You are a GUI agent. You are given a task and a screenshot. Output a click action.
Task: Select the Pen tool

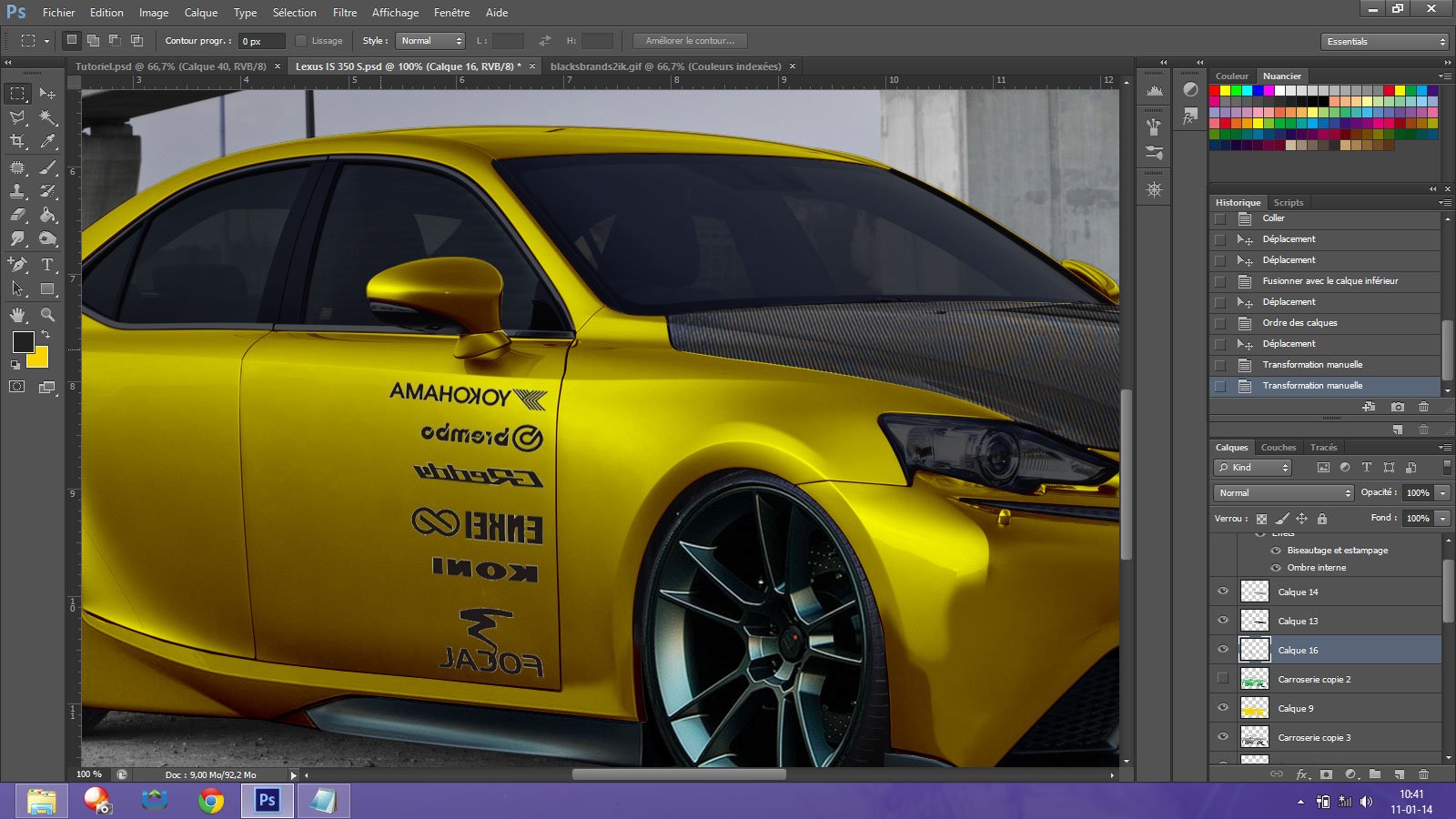17,265
